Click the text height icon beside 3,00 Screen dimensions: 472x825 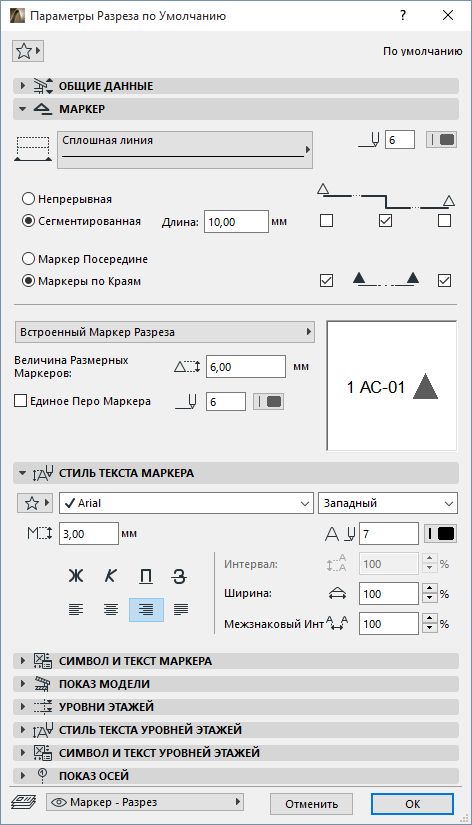[40, 534]
